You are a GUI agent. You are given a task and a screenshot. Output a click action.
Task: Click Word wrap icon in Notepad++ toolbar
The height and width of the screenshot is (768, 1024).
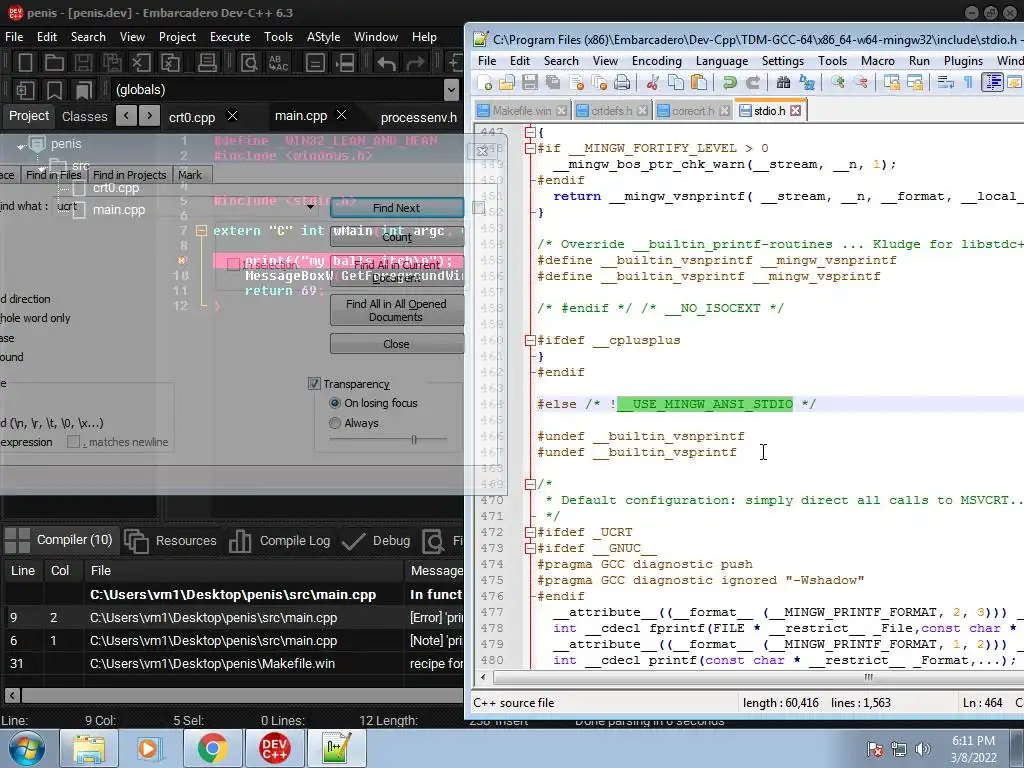click(945, 82)
